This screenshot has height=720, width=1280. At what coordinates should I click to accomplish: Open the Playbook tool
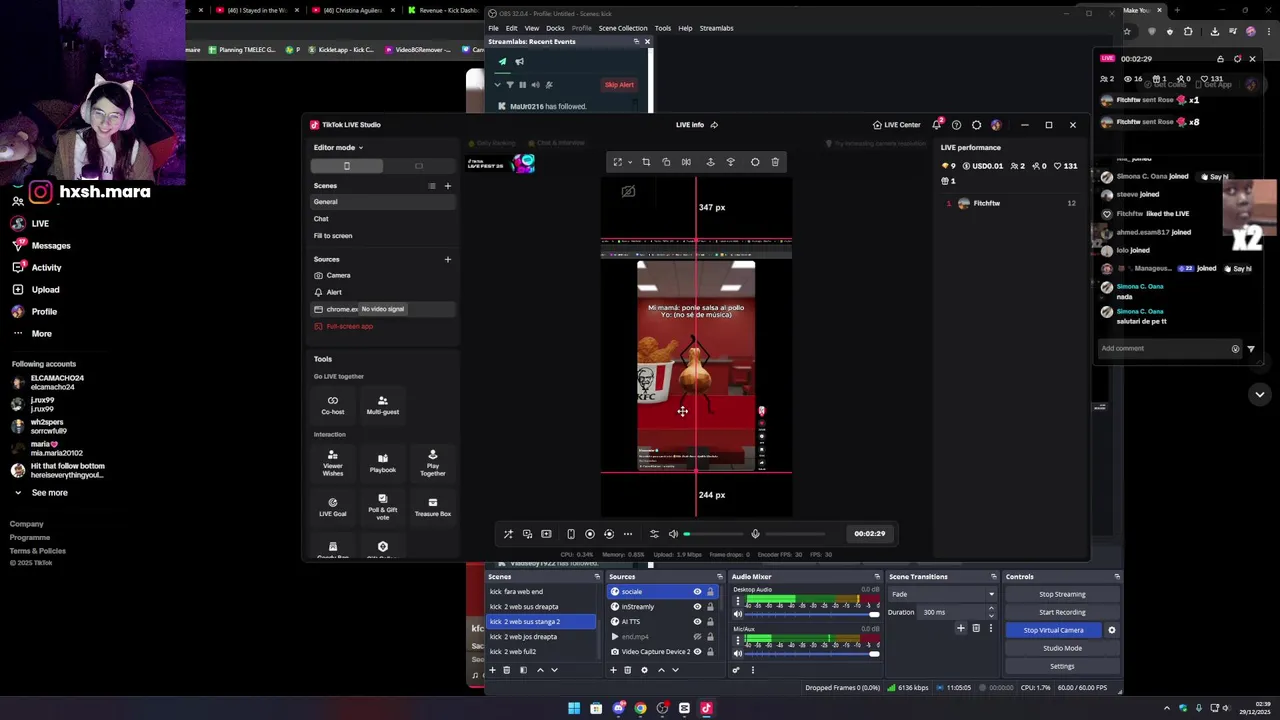coord(382,462)
